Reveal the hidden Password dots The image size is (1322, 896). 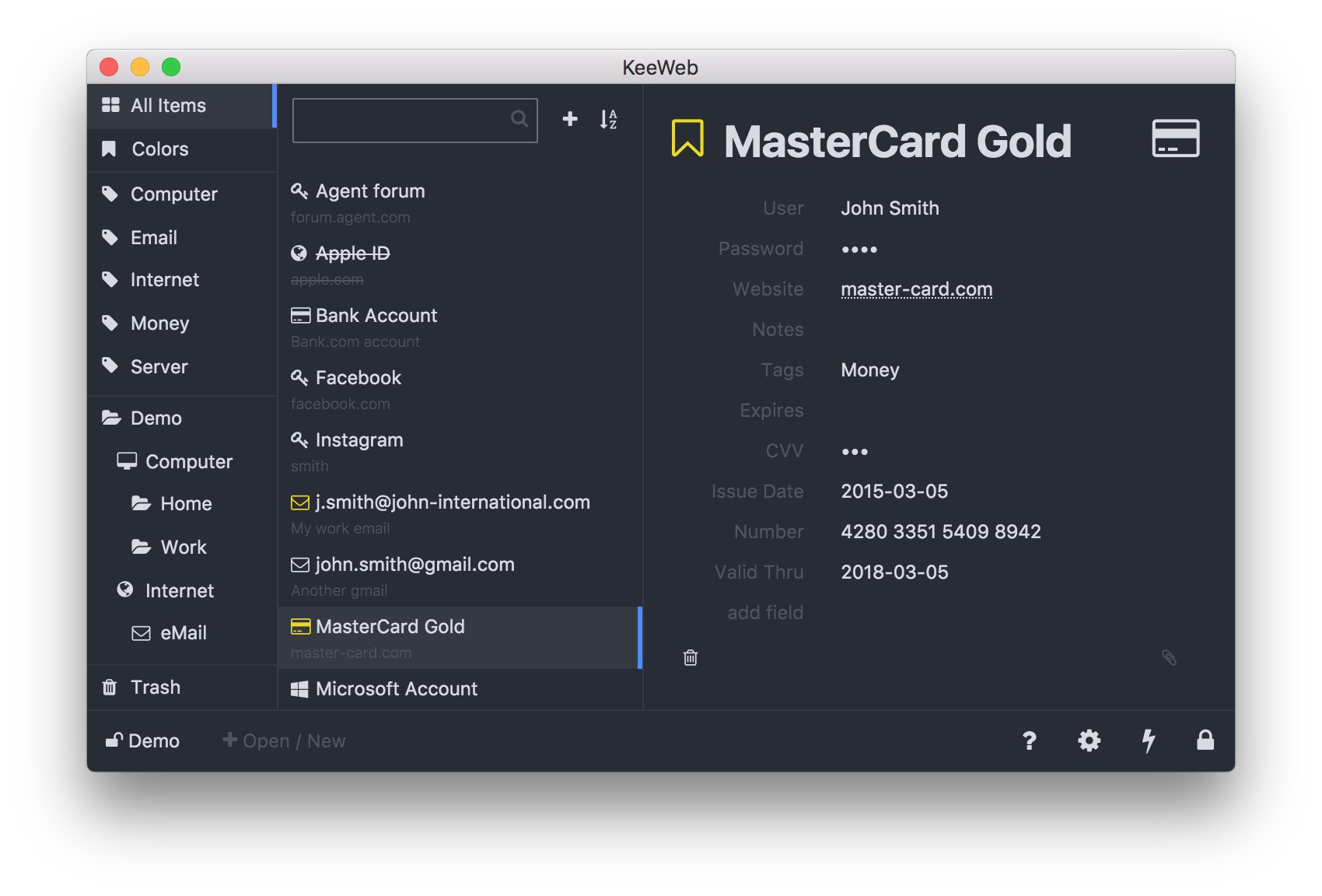[x=859, y=250]
